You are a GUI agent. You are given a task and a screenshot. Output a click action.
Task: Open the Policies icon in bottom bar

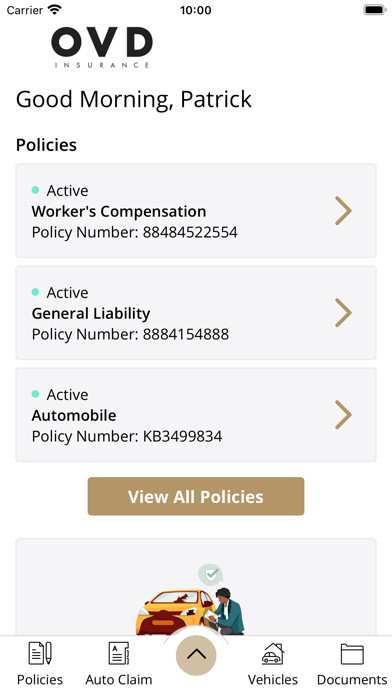pos(40,653)
